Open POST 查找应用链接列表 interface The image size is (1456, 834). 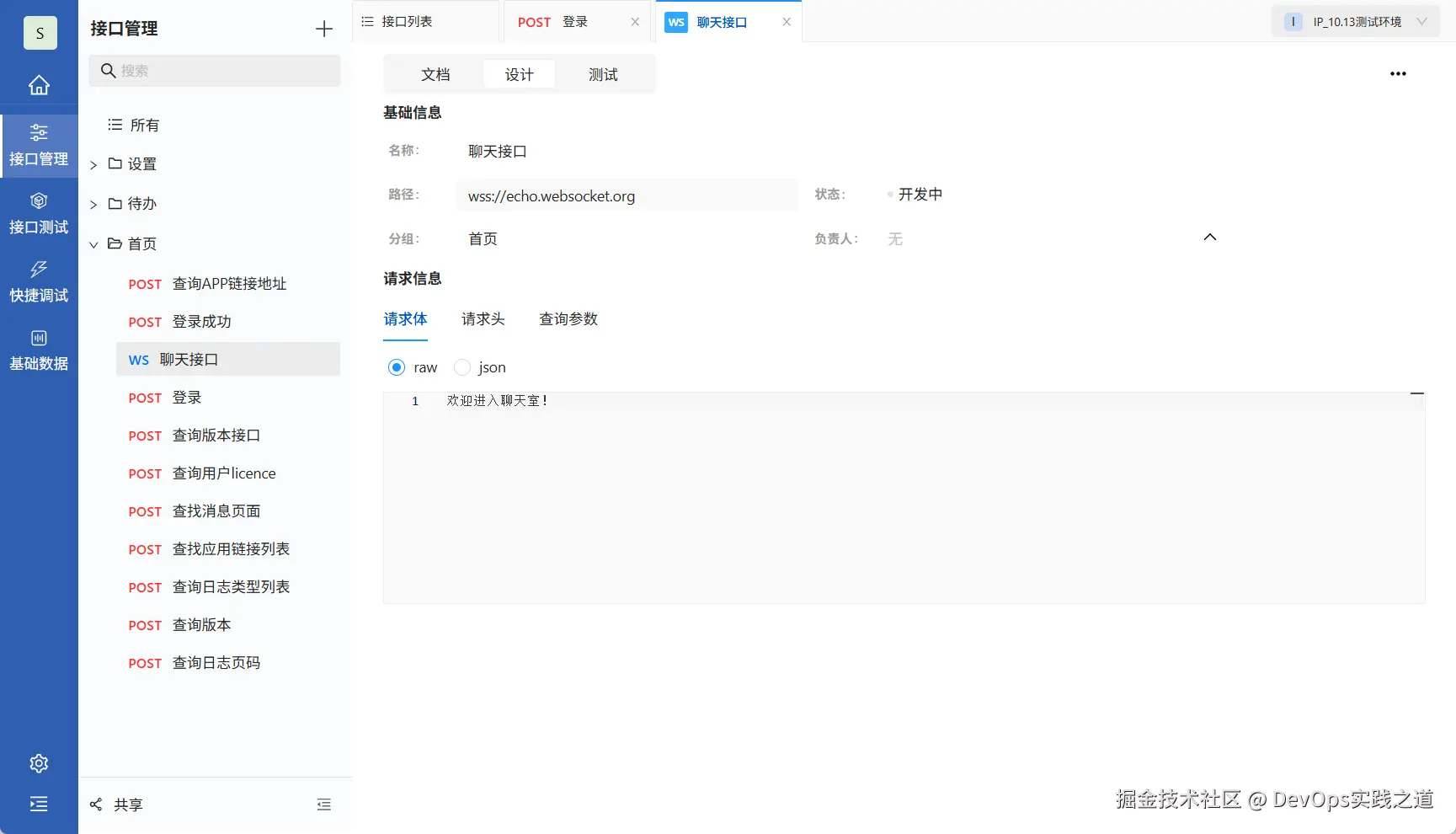(x=228, y=549)
